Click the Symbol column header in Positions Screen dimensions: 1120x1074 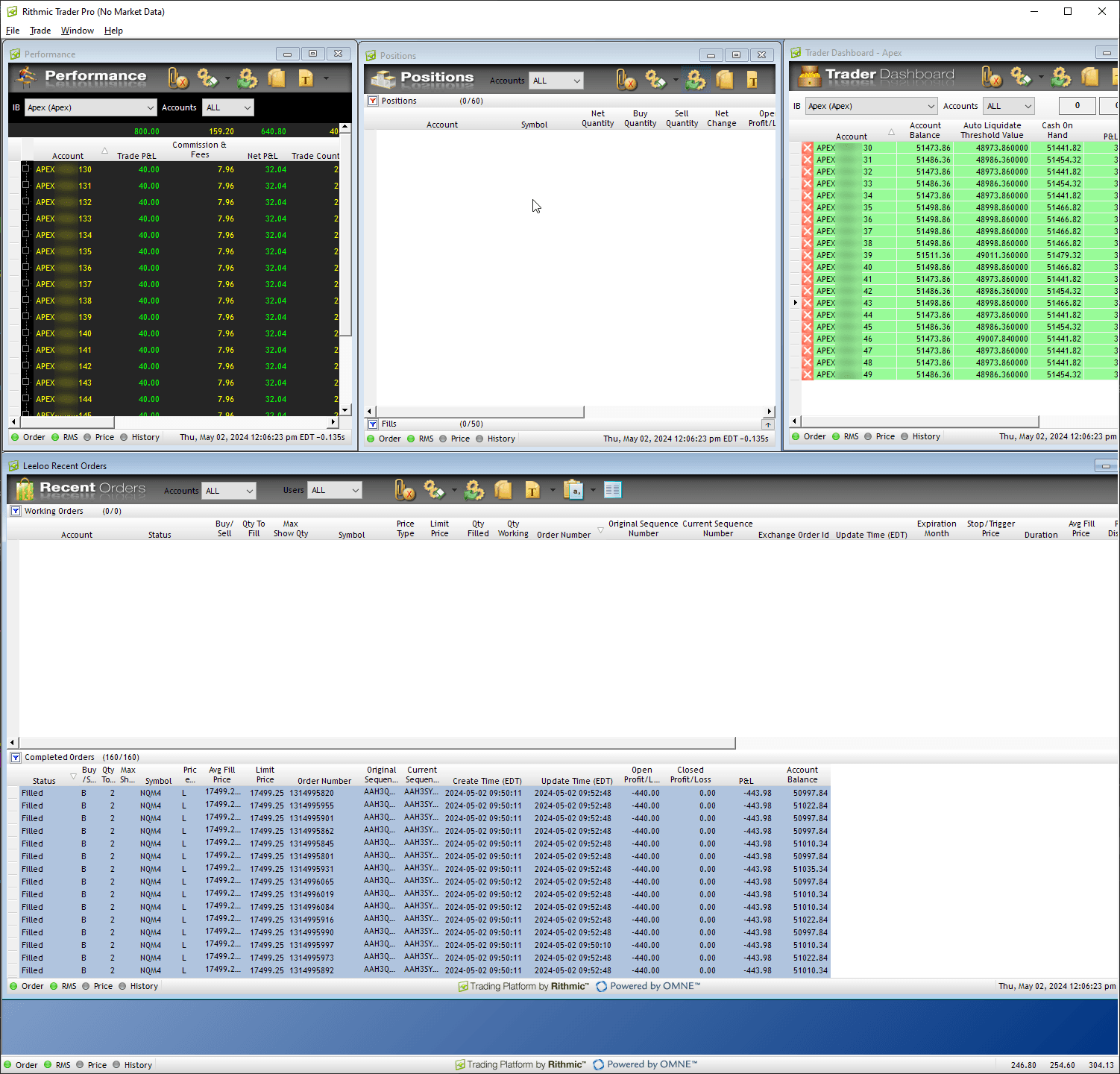coord(534,125)
